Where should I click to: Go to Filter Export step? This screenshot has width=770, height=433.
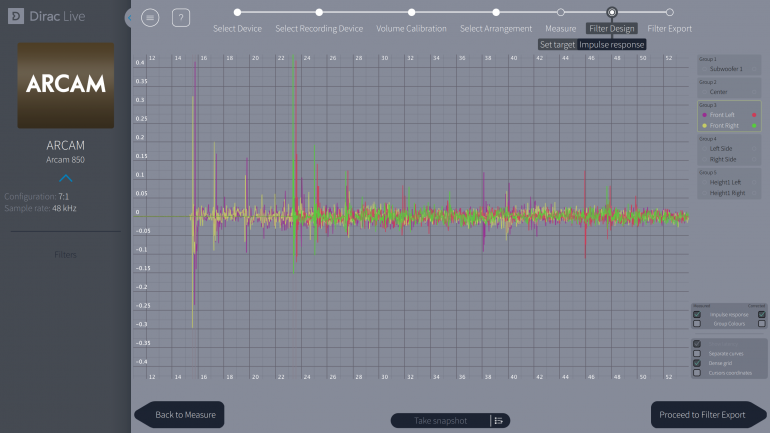tap(669, 28)
